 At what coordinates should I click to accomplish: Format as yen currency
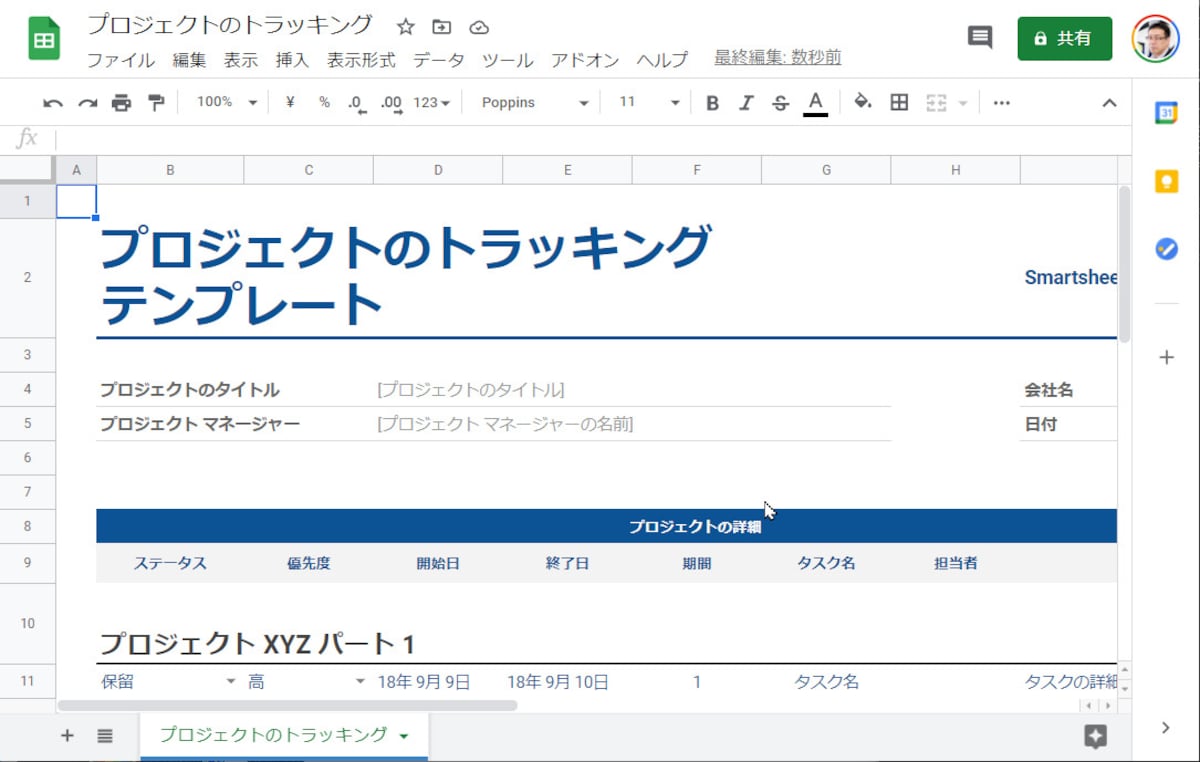coord(290,102)
